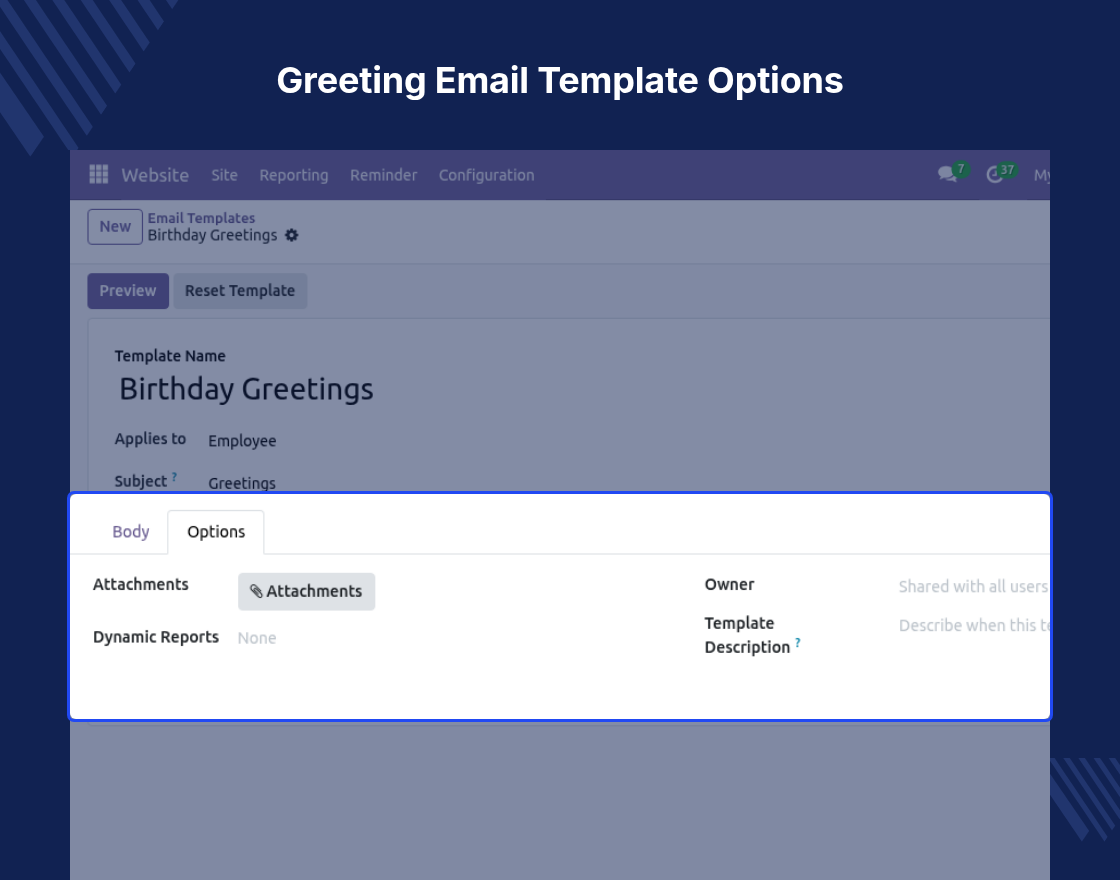The width and height of the screenshot is (1120, 880).
Task: Open the Configuration menu
Action: click(x=486, y=175)
